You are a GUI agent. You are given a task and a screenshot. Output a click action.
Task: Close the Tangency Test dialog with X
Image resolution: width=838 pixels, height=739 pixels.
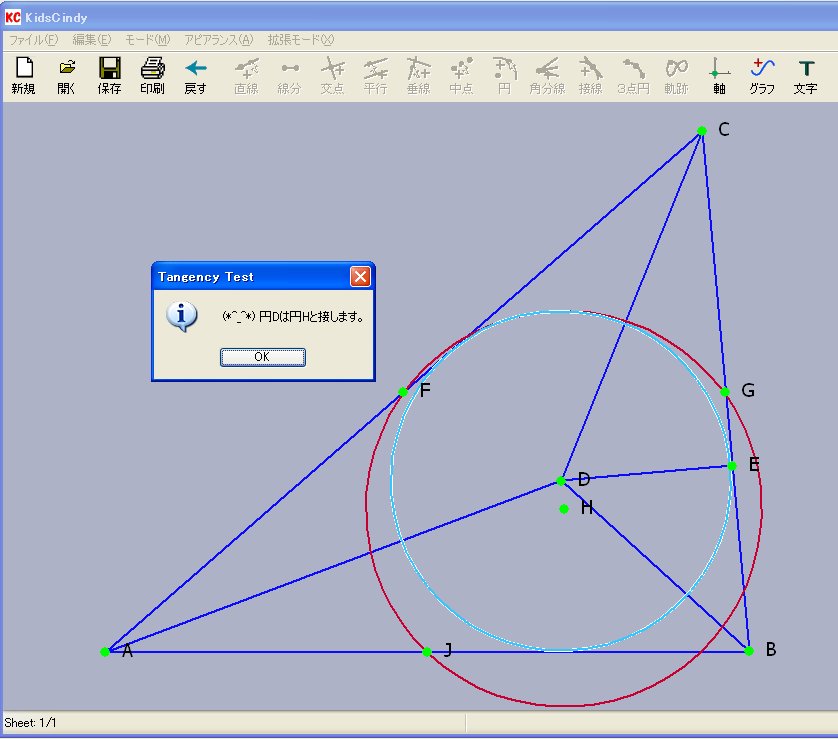pos(360,277)
